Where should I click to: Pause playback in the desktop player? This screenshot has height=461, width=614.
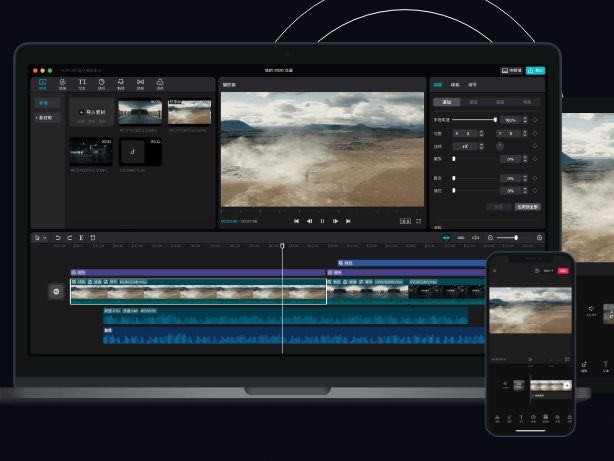(x=322, y=221)
